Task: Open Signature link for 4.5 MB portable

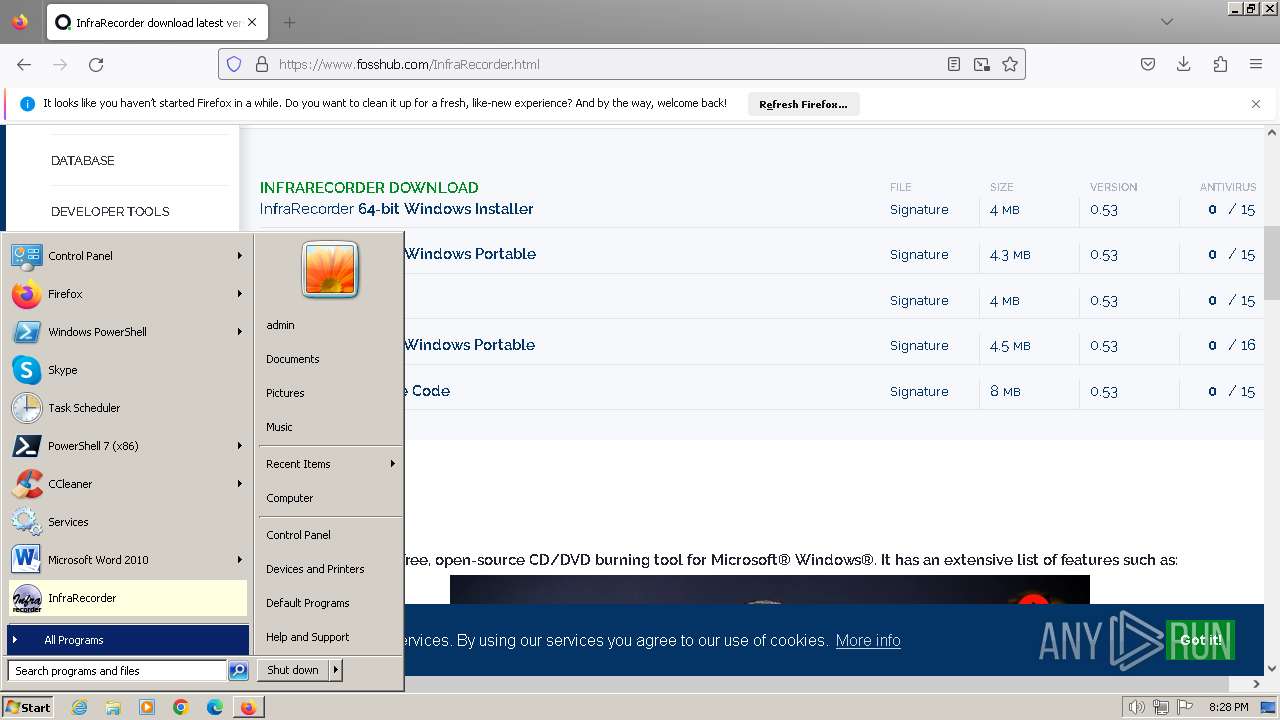Action: point(919,345)
